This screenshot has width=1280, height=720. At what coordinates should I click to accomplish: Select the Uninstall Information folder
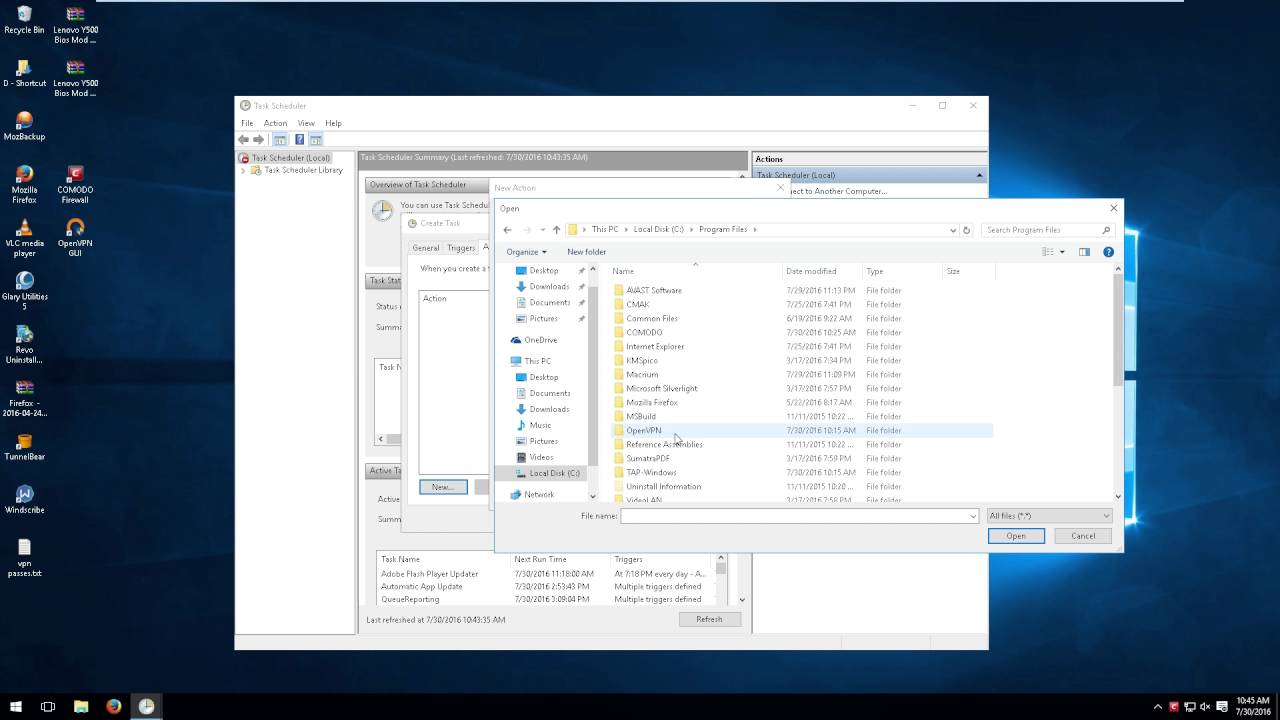(663, 486)
